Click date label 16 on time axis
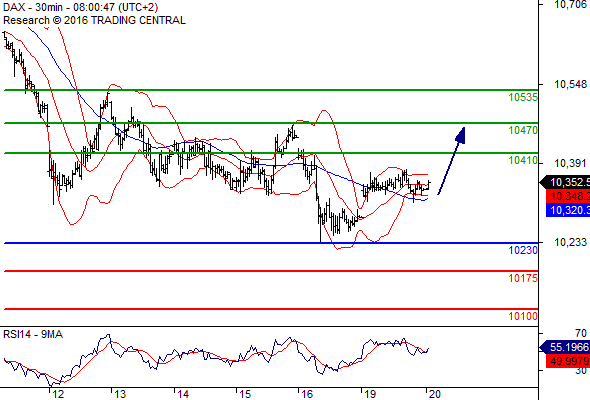The width and height of the screenshot is (590, 400). click(x=307, y=394)
